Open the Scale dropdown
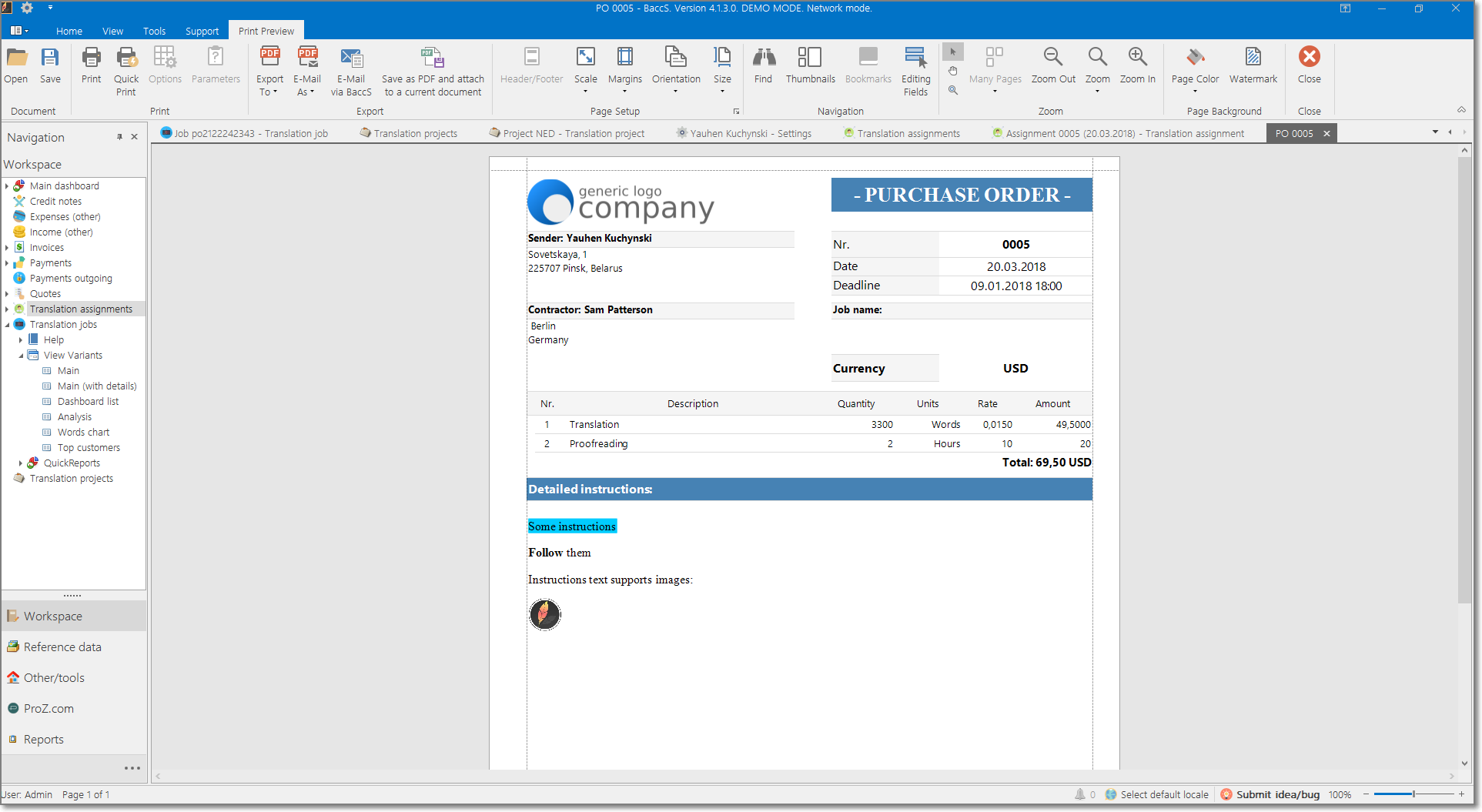This screenshot has width=1482, height=812. pyautogui.click(x=586, y=71)
